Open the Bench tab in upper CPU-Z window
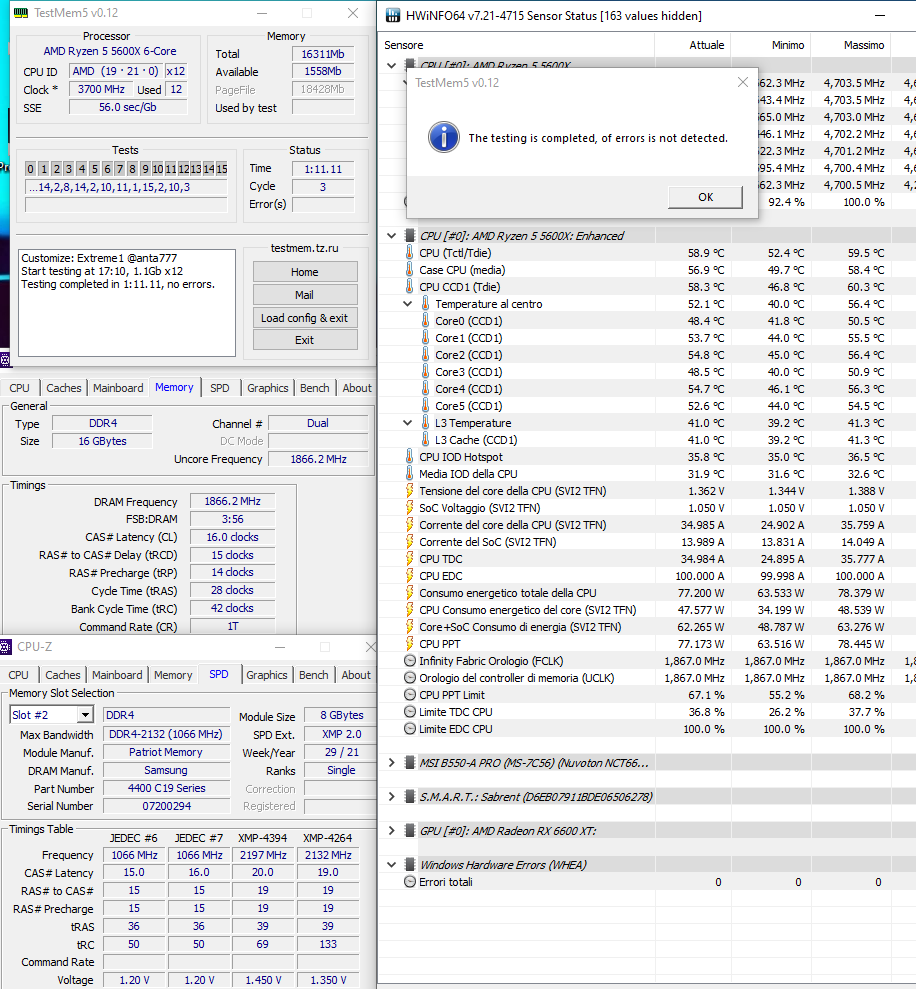916x989 pixels. (x=315, y=388)
